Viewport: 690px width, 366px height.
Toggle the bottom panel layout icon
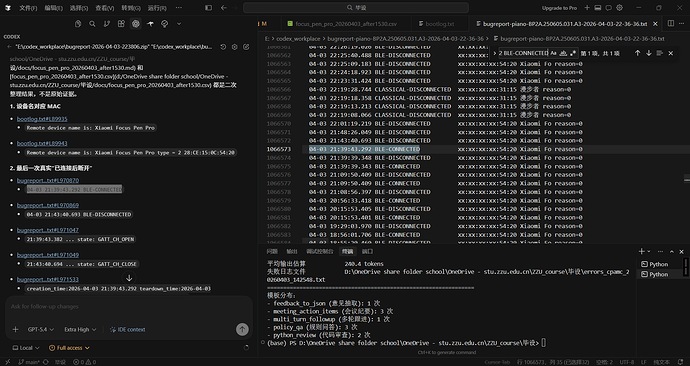[x=598, y=7]
